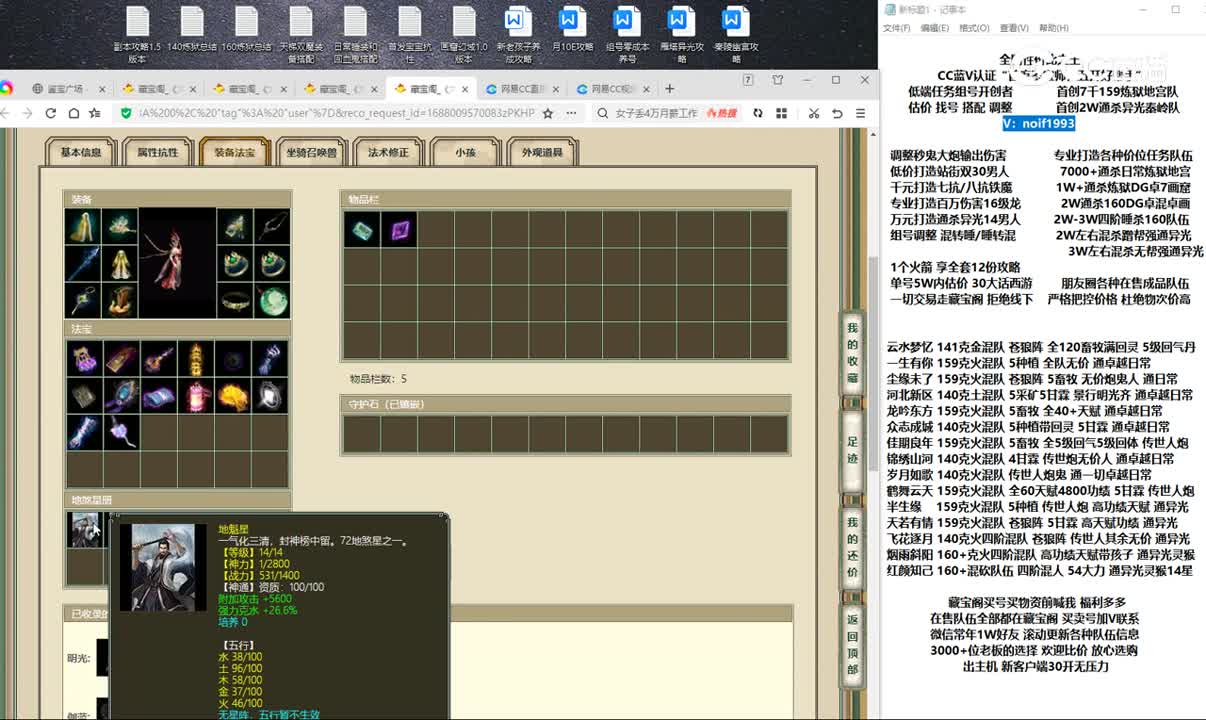This screenshot has width=1206, height=720.
Task: Open the 140炼狱总结 desktop file
Action: [192, 30]
